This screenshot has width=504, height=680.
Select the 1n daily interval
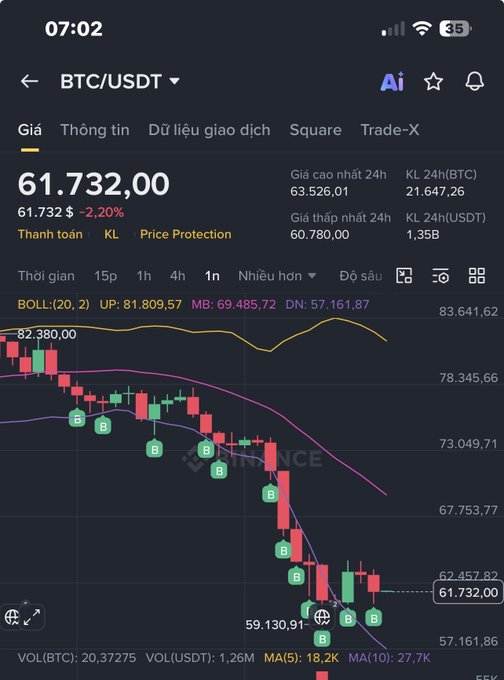(x=212, y=276)
